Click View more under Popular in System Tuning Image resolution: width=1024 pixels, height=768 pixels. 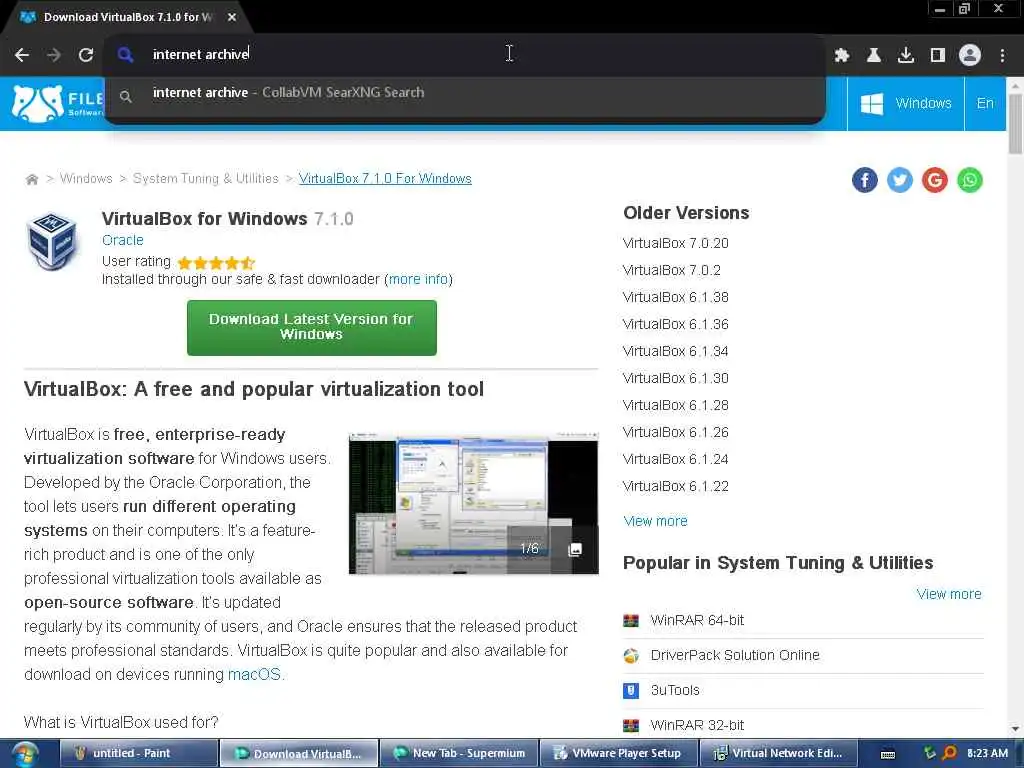point(949,594)
